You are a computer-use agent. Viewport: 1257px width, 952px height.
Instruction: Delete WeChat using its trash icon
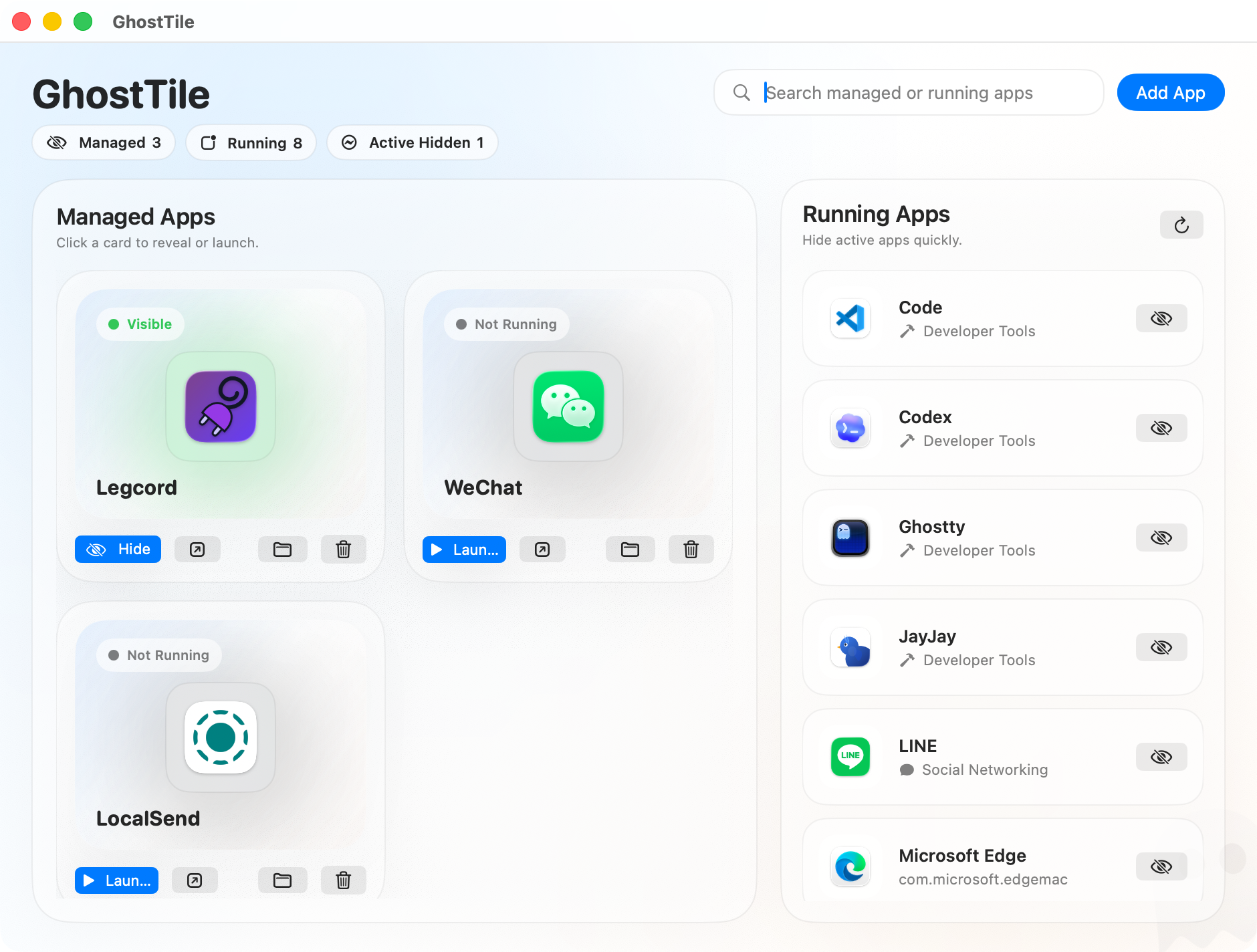pyautogui.click(x=691, y=549)
